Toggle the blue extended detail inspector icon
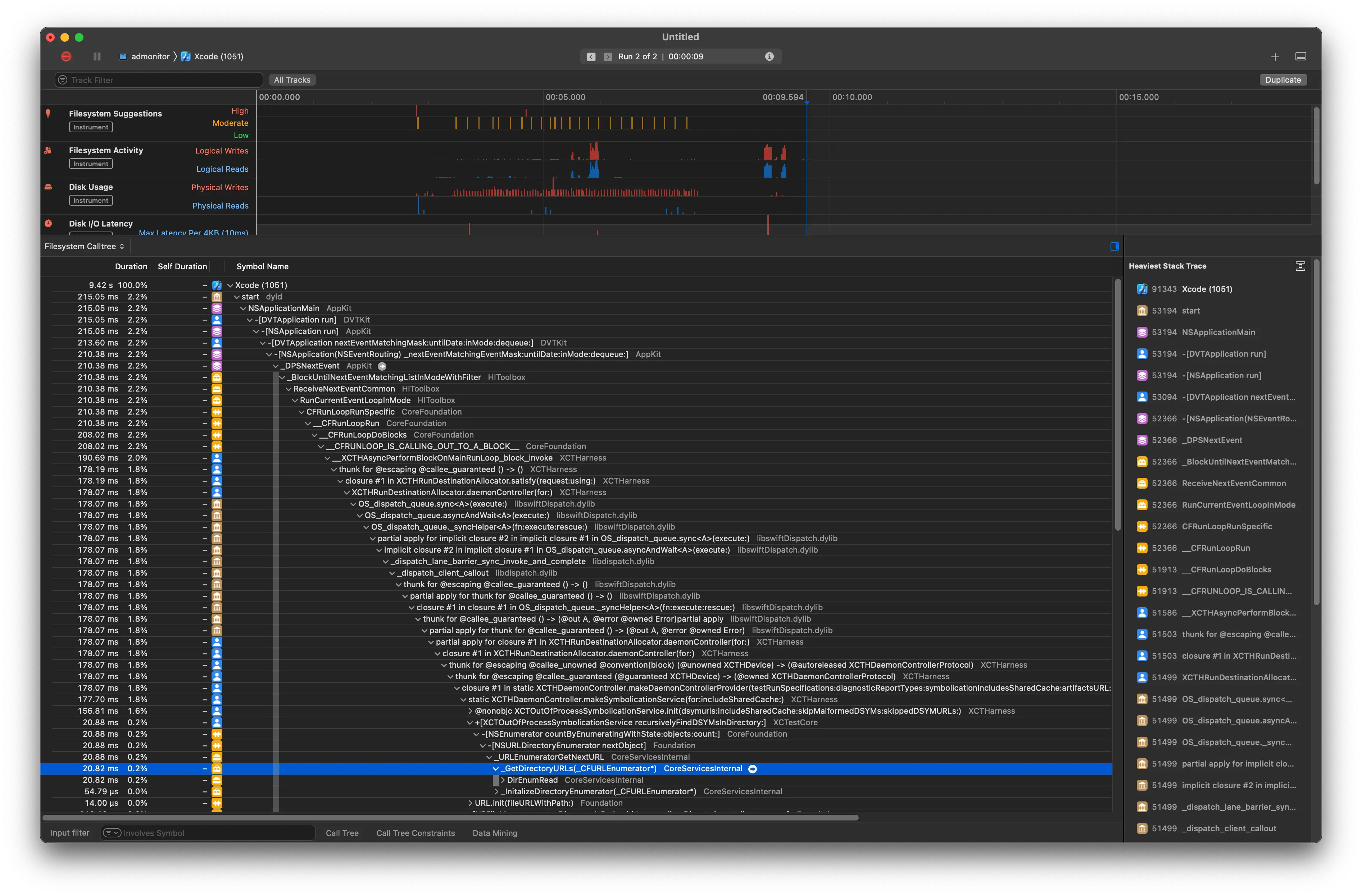Viewport: 1362px width, 896px height. pos(1114,246)
